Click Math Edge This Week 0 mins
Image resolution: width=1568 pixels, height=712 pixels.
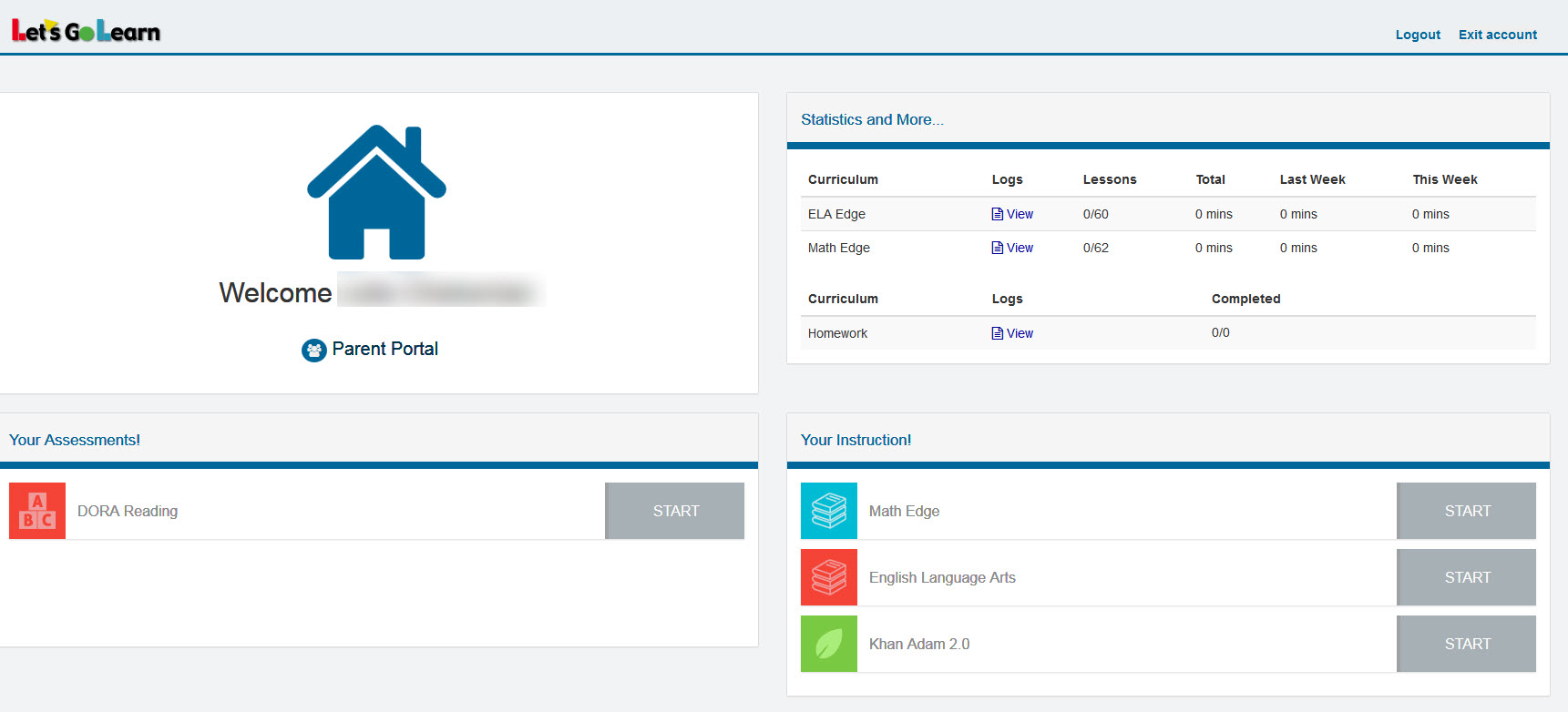[1430, 248]
